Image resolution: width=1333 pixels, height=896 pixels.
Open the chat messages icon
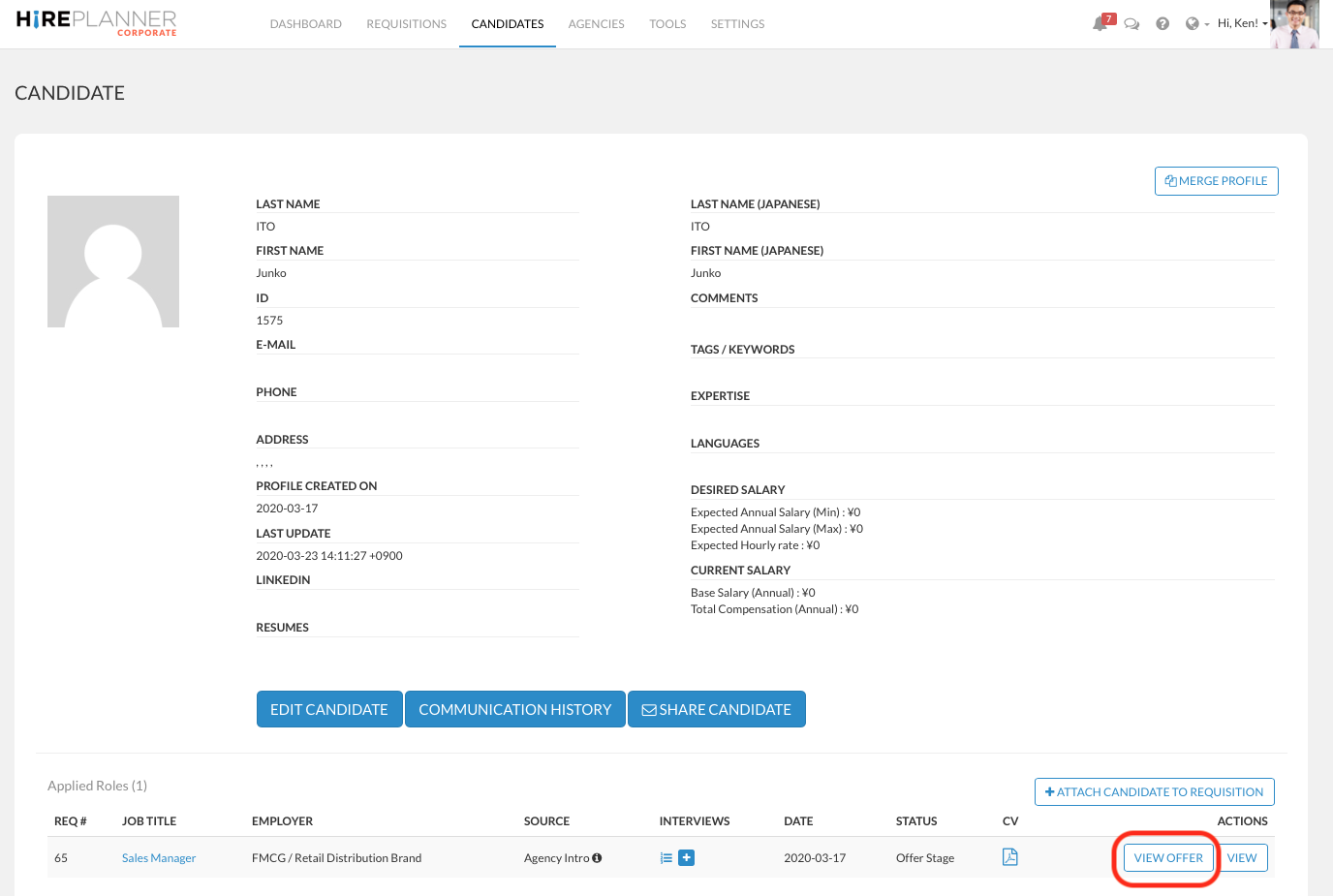(1131, 24)
